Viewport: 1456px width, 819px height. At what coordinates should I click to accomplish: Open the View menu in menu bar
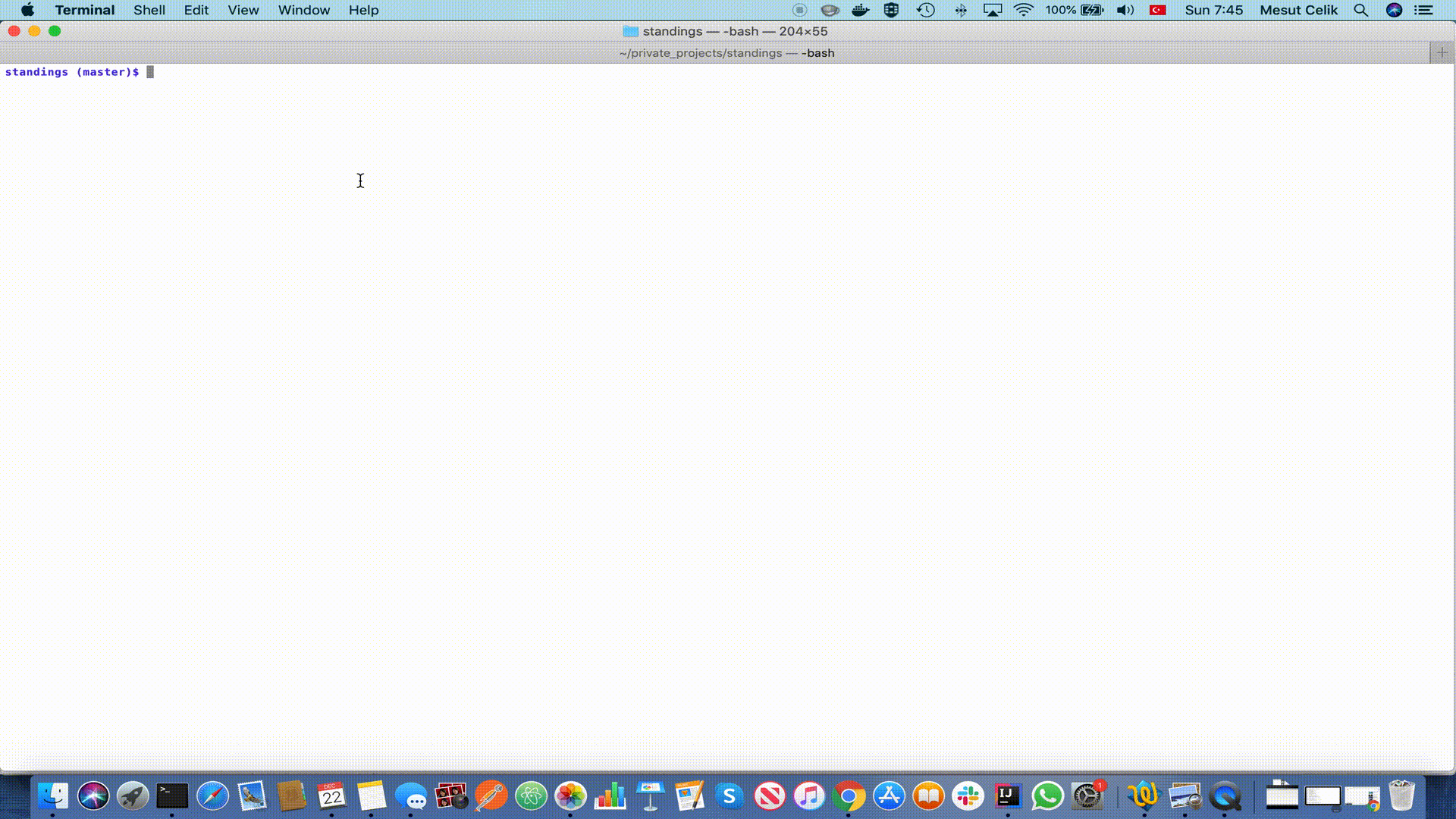point(243,10)
